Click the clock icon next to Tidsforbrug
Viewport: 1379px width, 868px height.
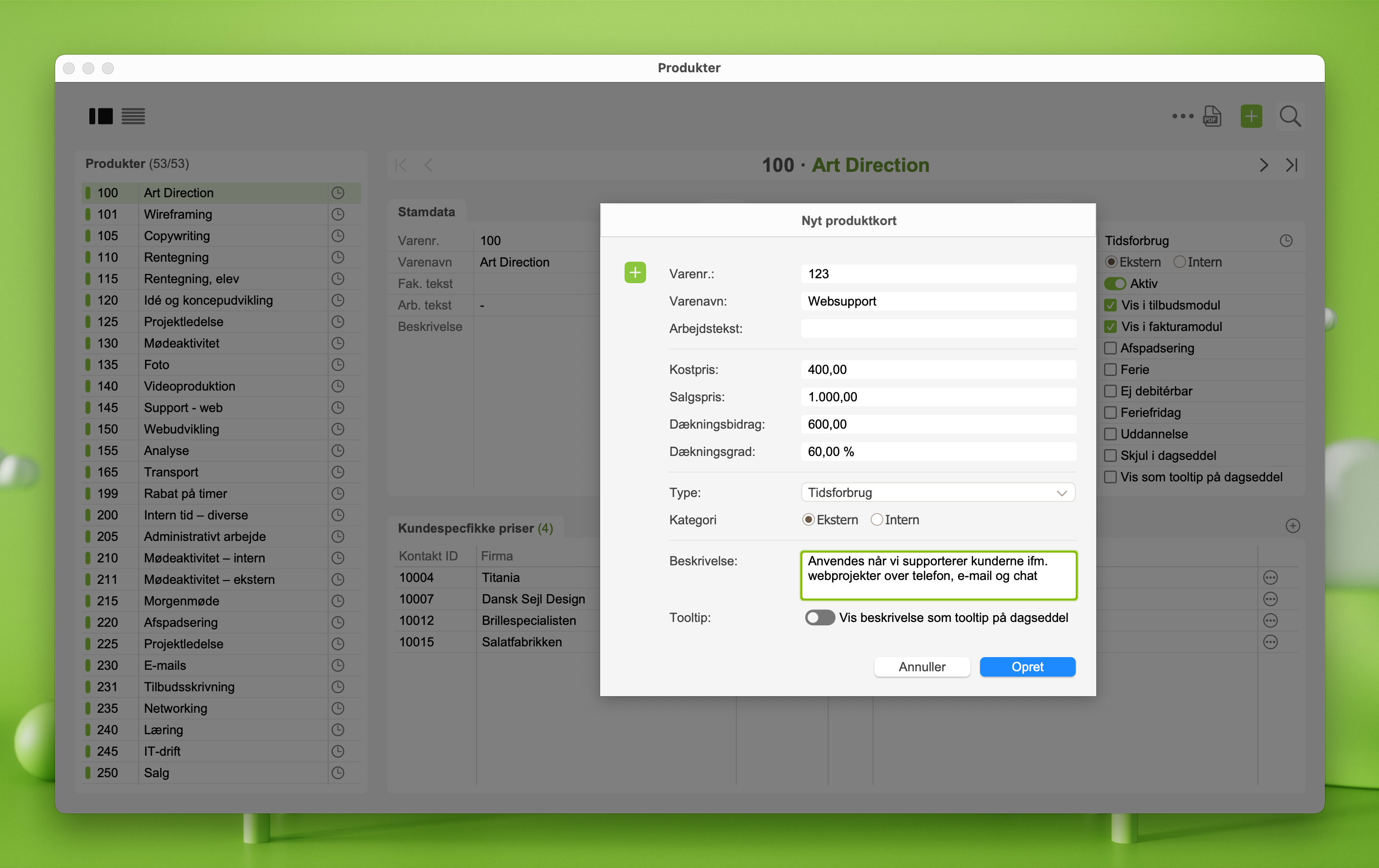click(1286, 241)
